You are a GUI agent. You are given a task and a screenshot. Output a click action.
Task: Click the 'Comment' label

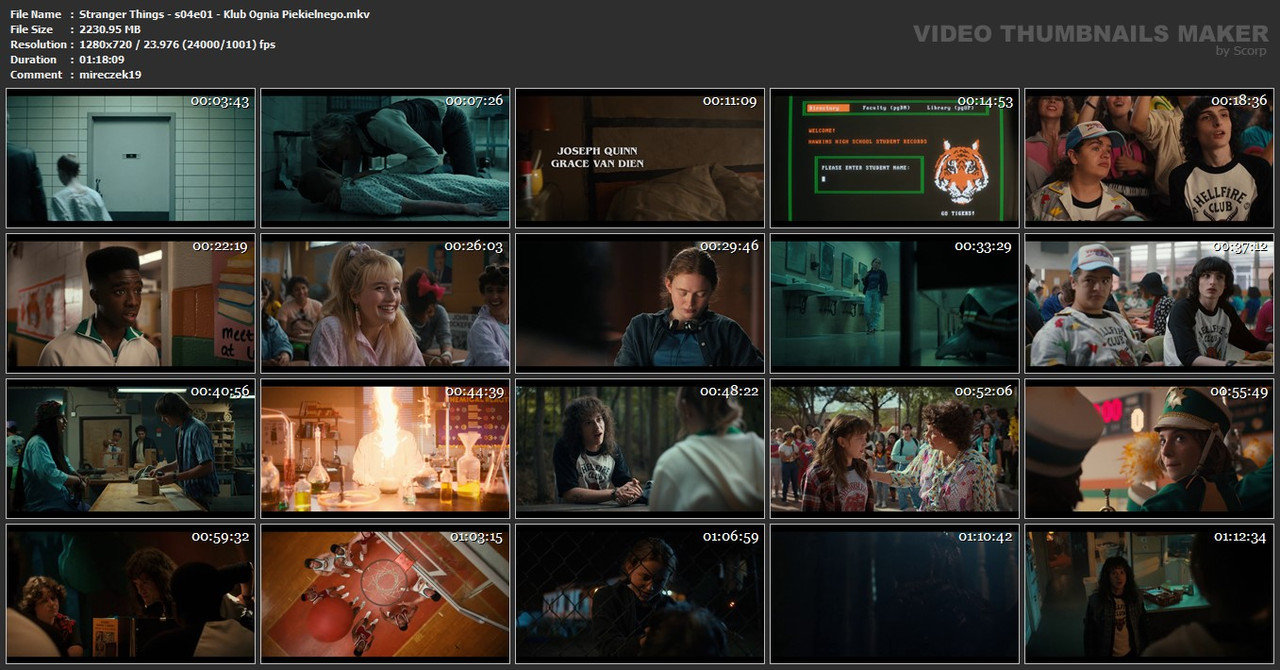[x=35, y=74]
